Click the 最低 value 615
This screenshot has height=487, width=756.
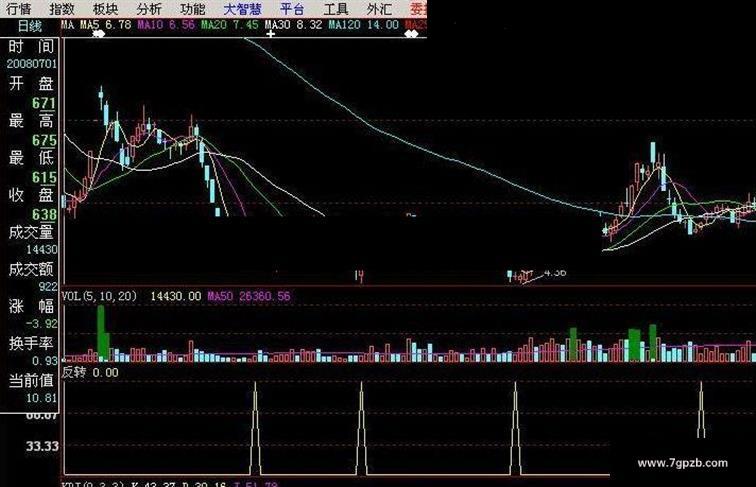tap(44, 177)
